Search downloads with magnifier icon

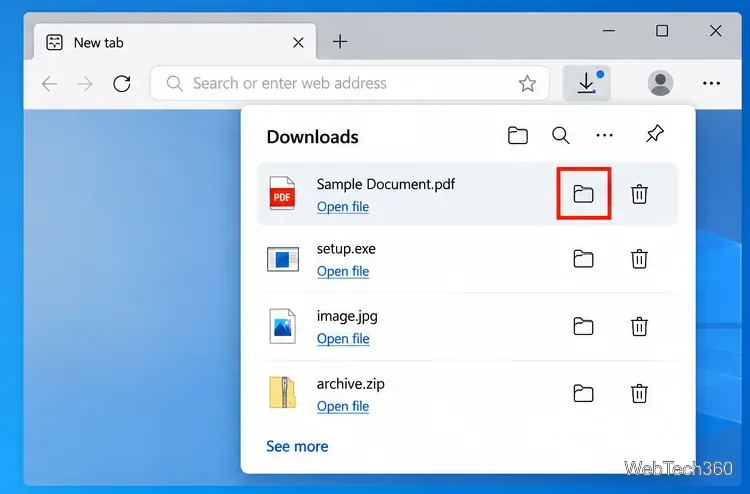click(561, 135)
